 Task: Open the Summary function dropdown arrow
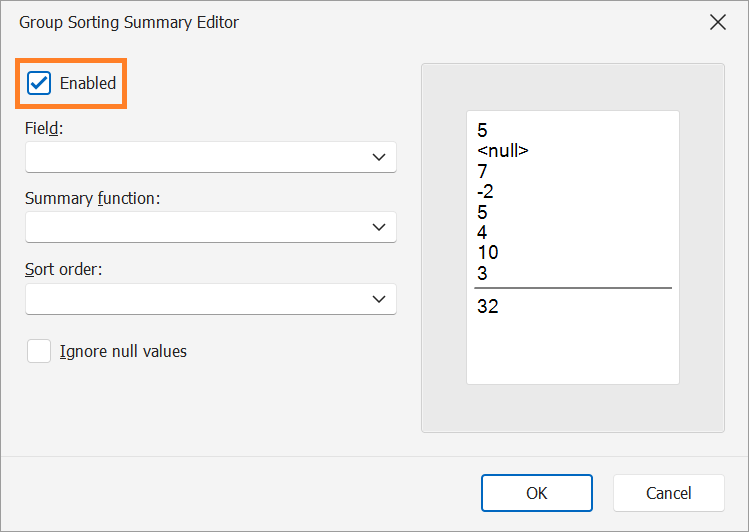click(x=379, y=227)
